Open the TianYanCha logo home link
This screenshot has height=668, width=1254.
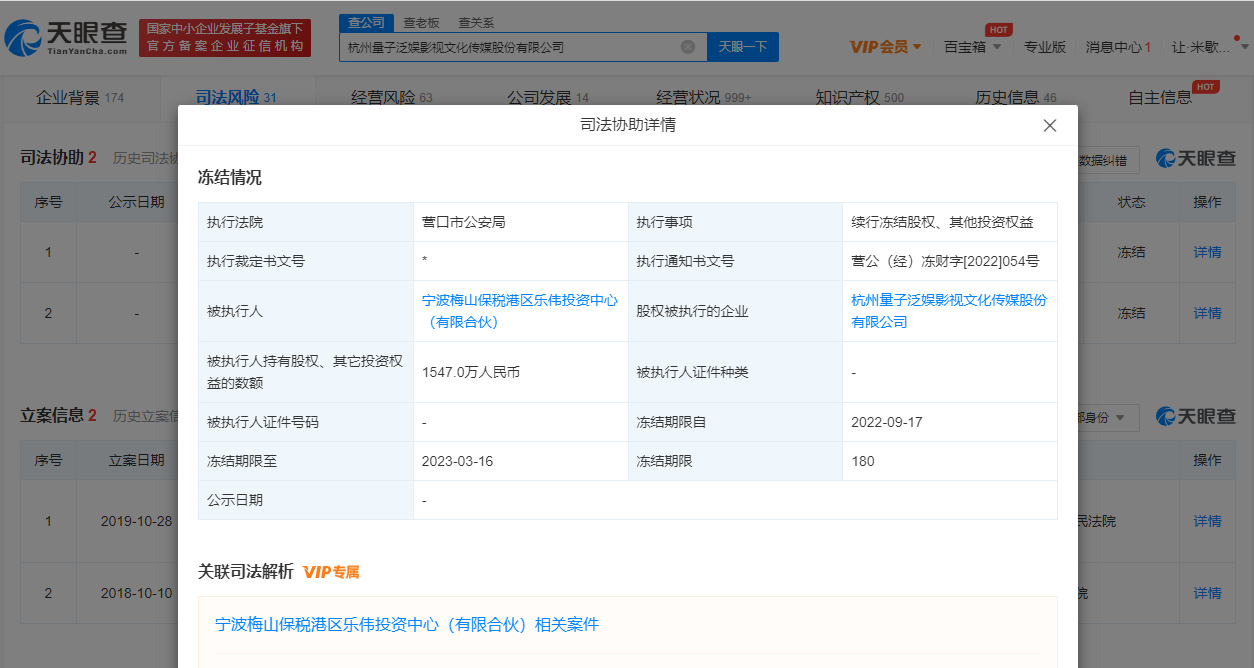tap(67, 38)
